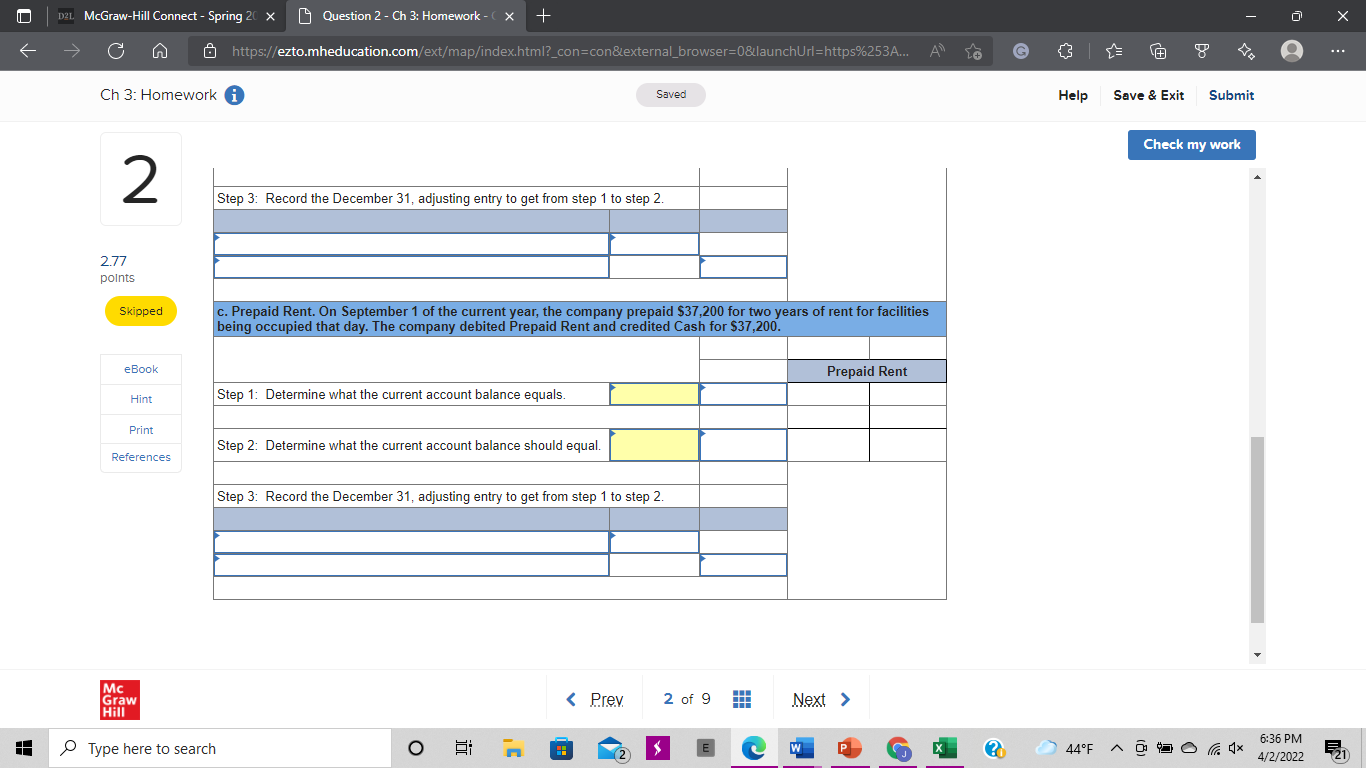
Task: Open the question grid navigator icon
Action: [742, 699]
